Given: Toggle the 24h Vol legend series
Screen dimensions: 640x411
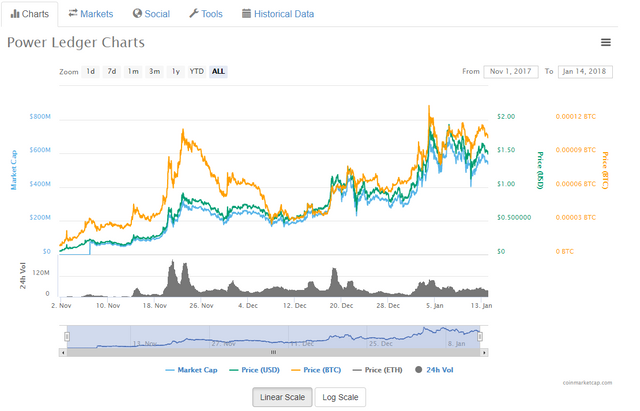Looking at the screenshot, I should coord(434,370).
